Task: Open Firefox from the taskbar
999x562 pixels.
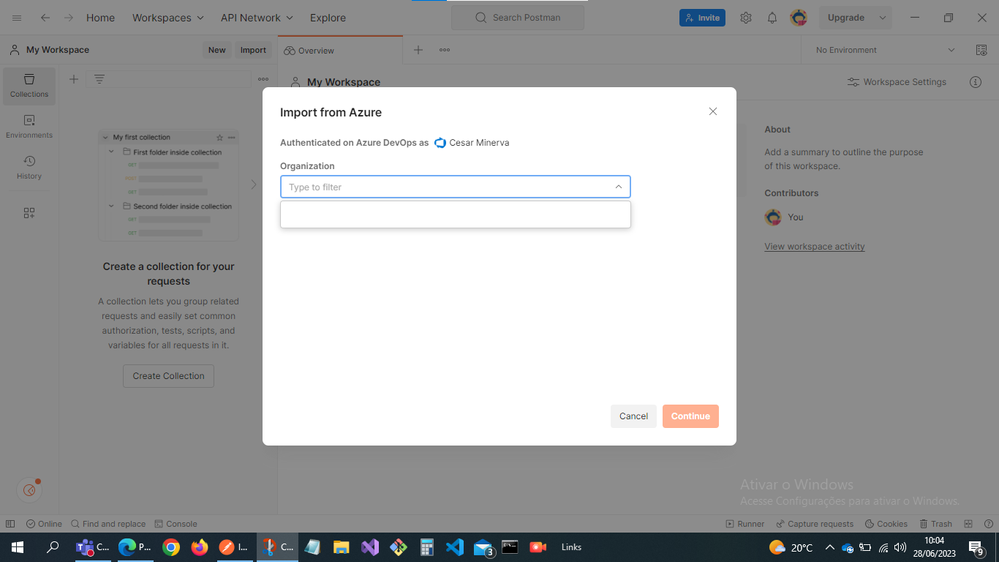Action: (199, 547)
